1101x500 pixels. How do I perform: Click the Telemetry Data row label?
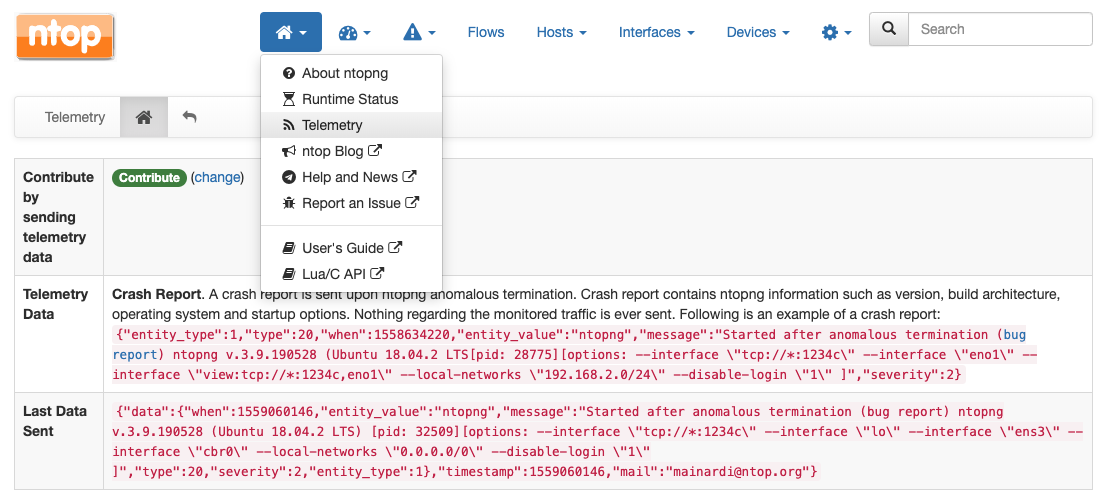[55, 304]
